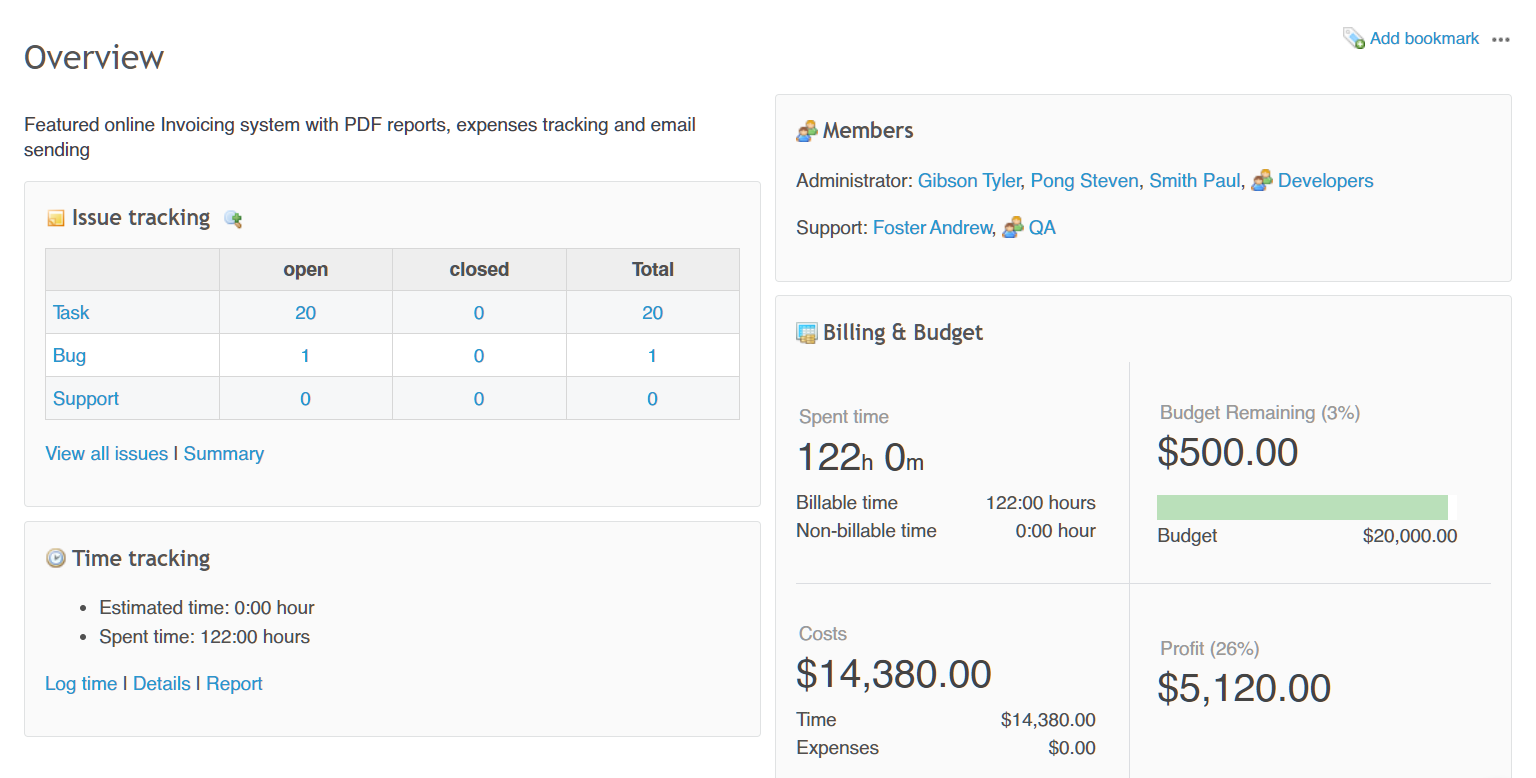
Task: Open the Add bookmark link
Action: [x=1424, y=39]
